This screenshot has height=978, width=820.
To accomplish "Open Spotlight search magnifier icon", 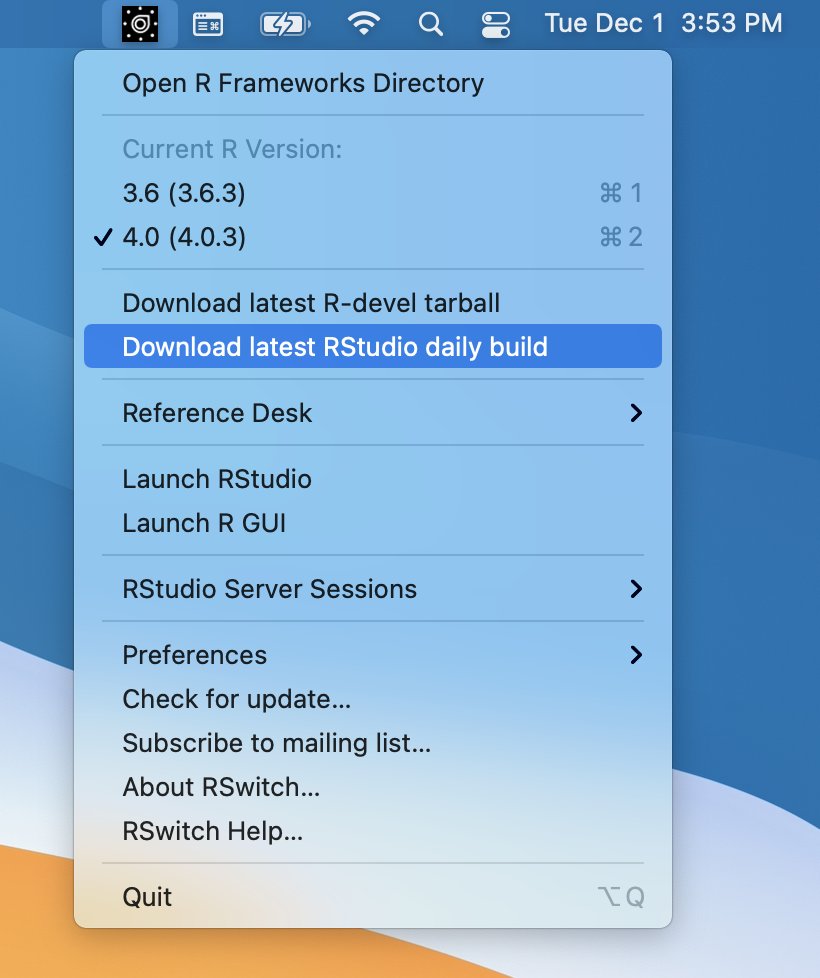I will coord(430,24).
